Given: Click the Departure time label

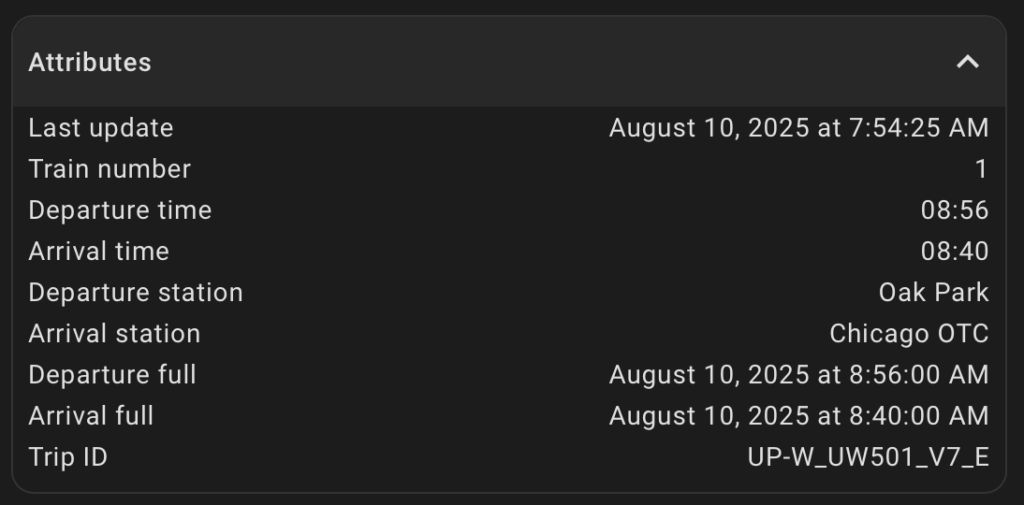Looking at the screenshot, I should [120, 210].
